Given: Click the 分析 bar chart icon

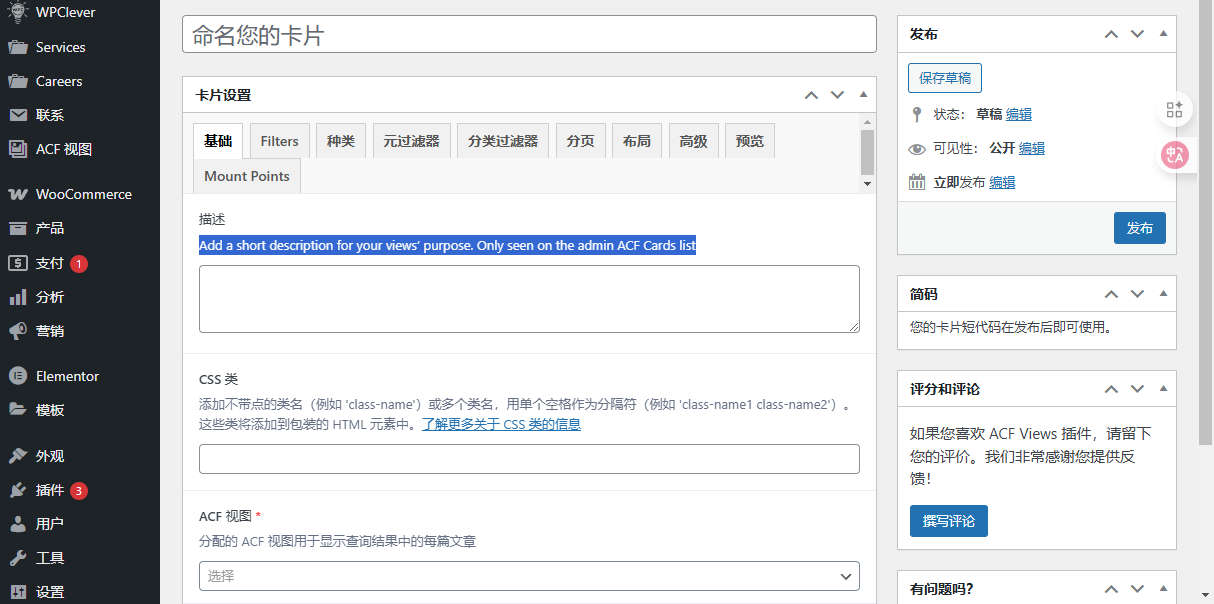Looking at the screenshot, I should [x=17, y=297].
